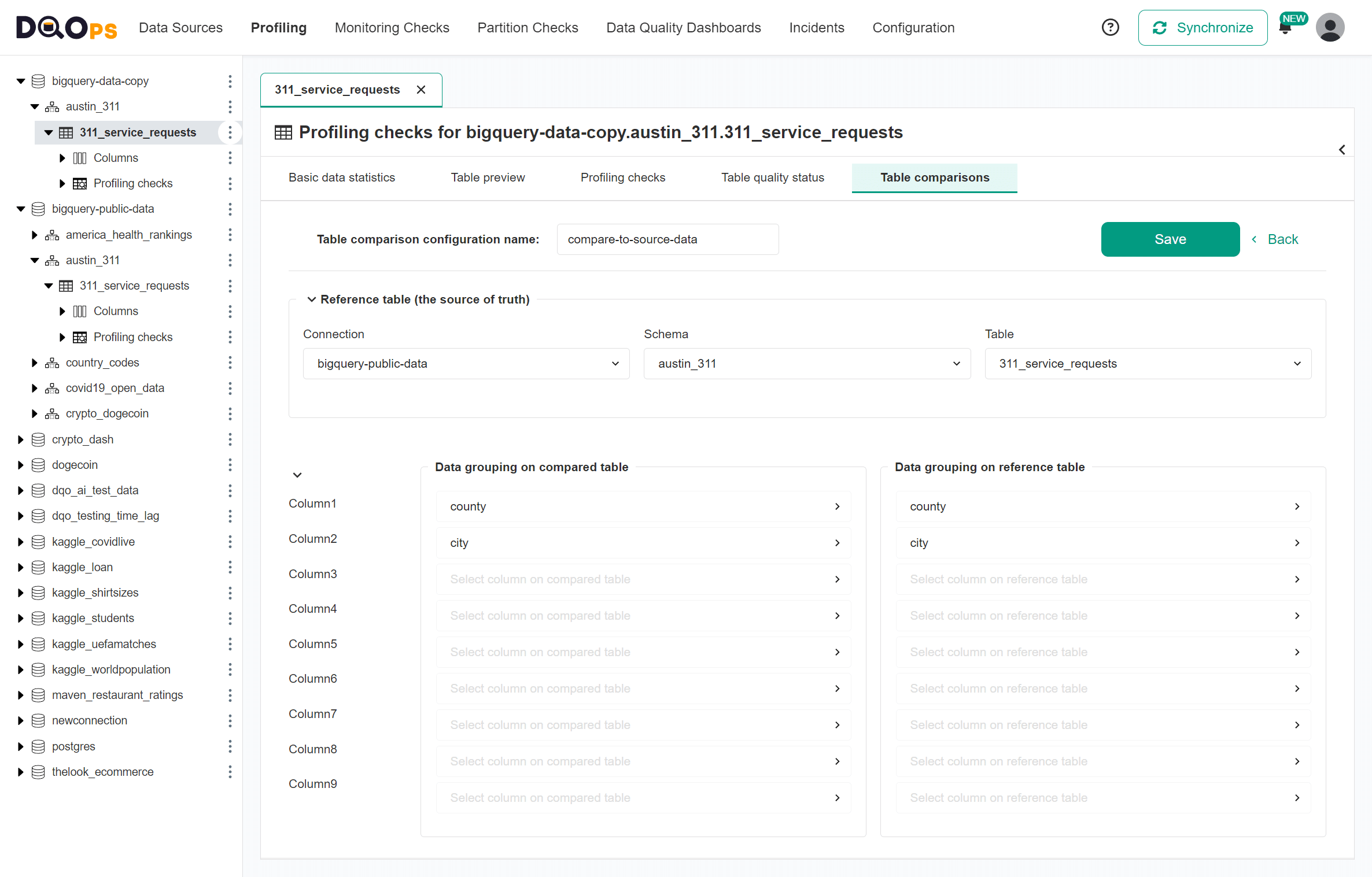Open the Configuration menu
1372x877 pixels.
[x=913, y=28]
